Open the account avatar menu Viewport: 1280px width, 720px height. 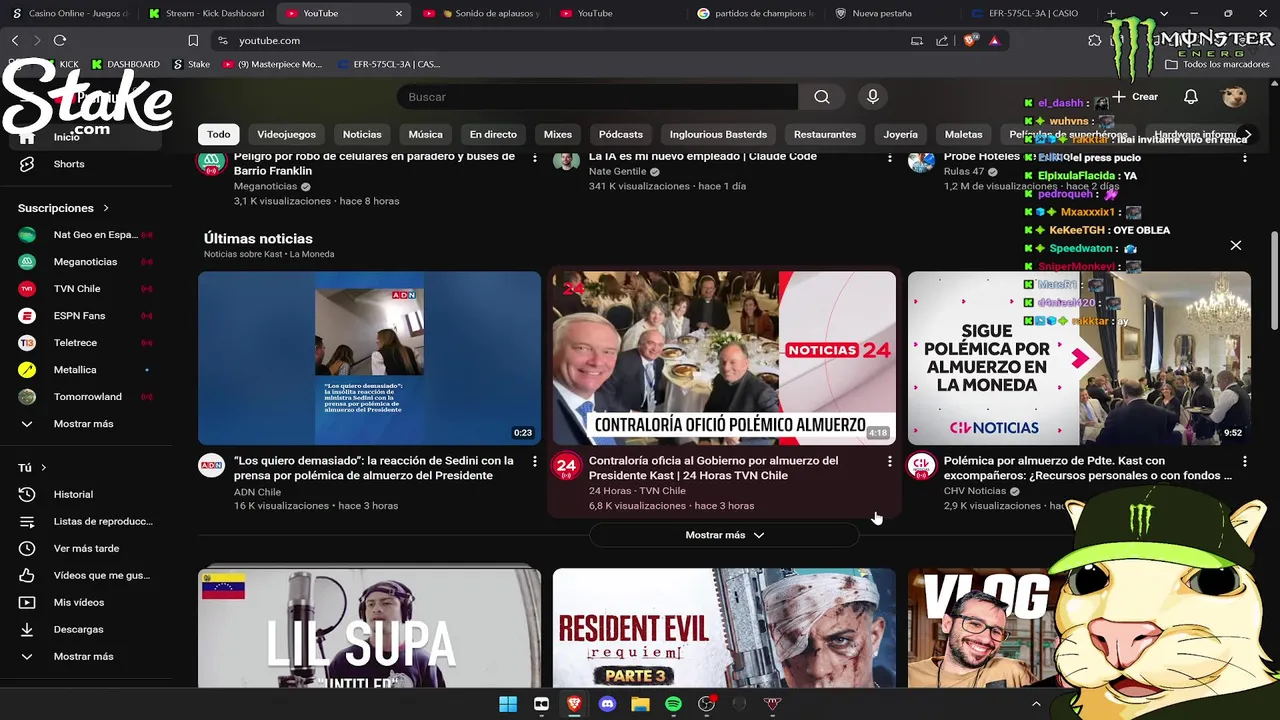pyautogui.click(x=1234, y=97)
